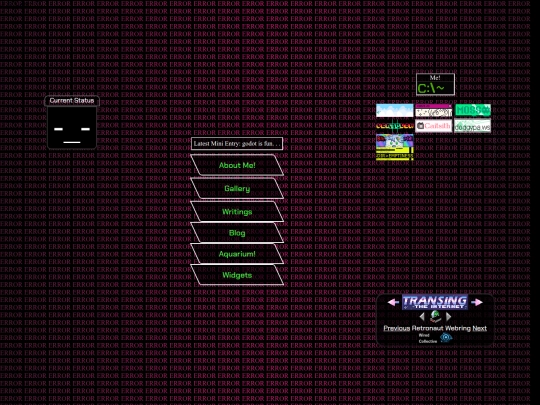This screenshot has height=405, width=540.
Task: Go to Previous Retronaut Webring site
Action: point(397,328)
